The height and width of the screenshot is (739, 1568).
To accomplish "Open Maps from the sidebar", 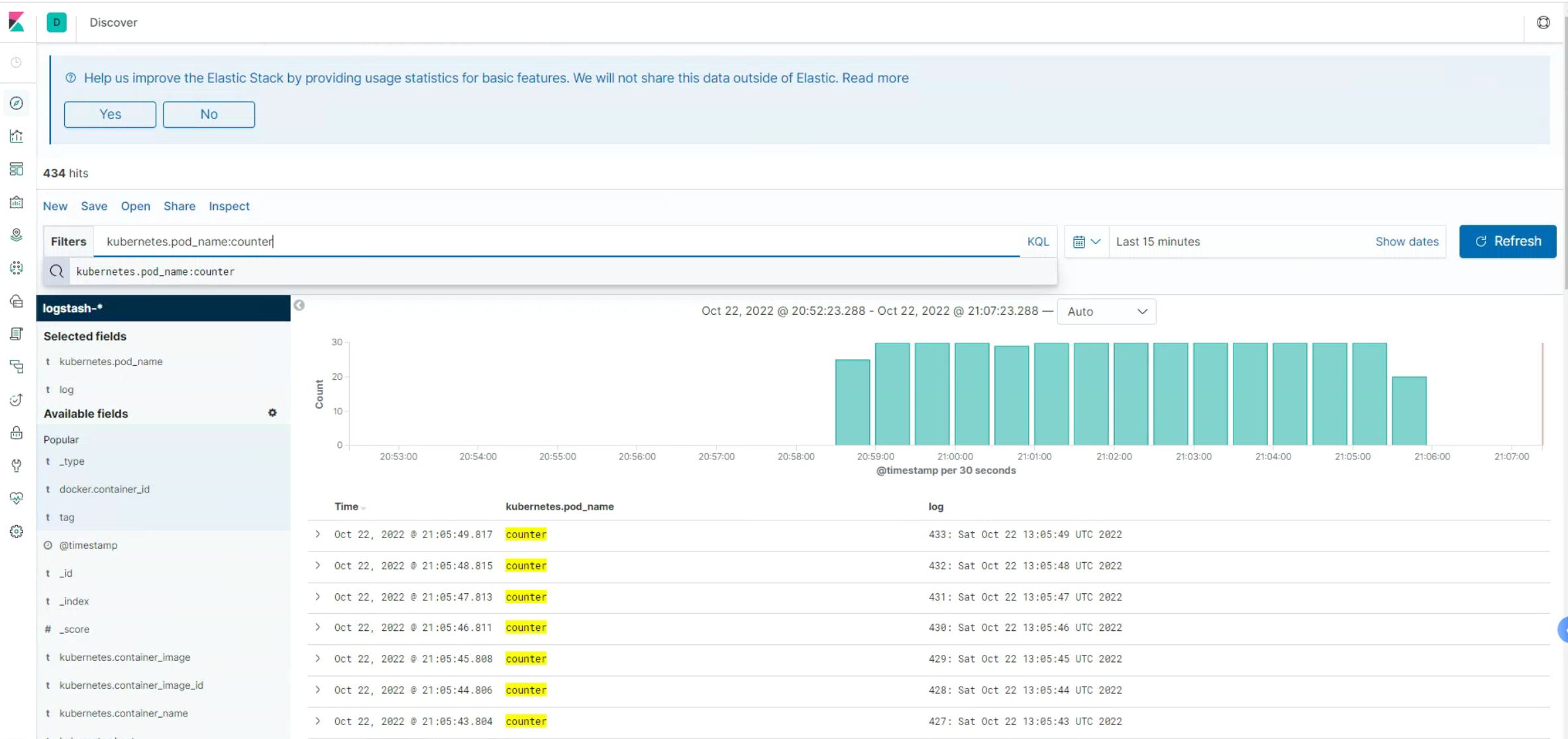I will 17,235.
